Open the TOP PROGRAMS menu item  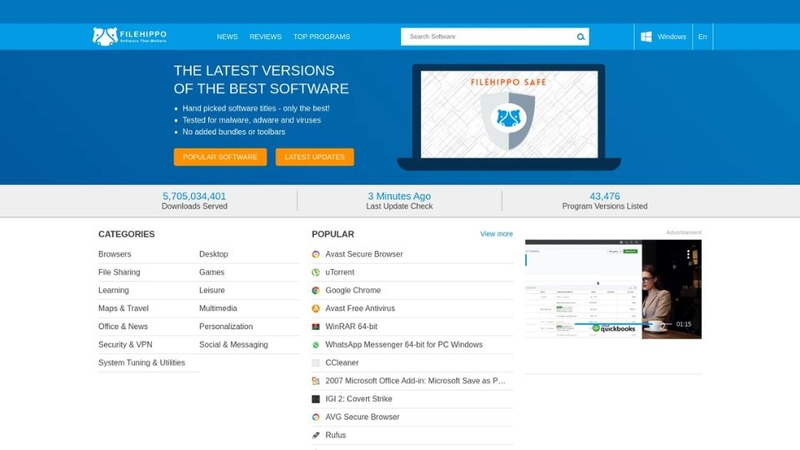(321, 37)
